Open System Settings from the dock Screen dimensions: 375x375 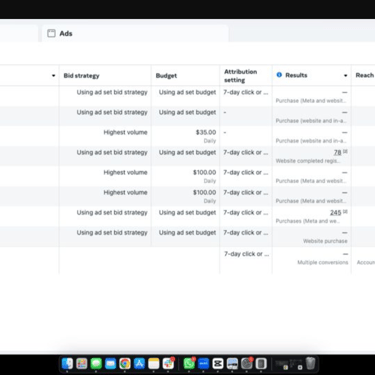pyautogui.click(x=247, y=363)
